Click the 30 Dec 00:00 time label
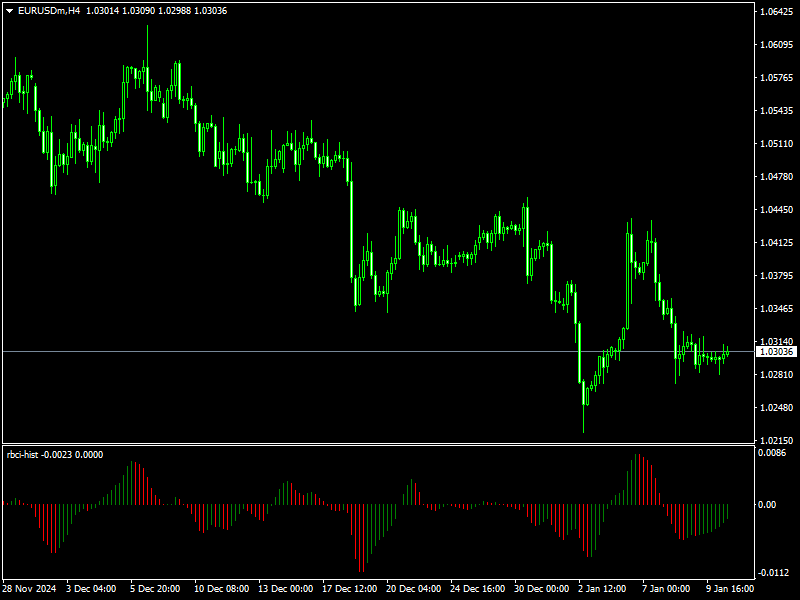This screenshot has width=800, height=600. [542, 589]
